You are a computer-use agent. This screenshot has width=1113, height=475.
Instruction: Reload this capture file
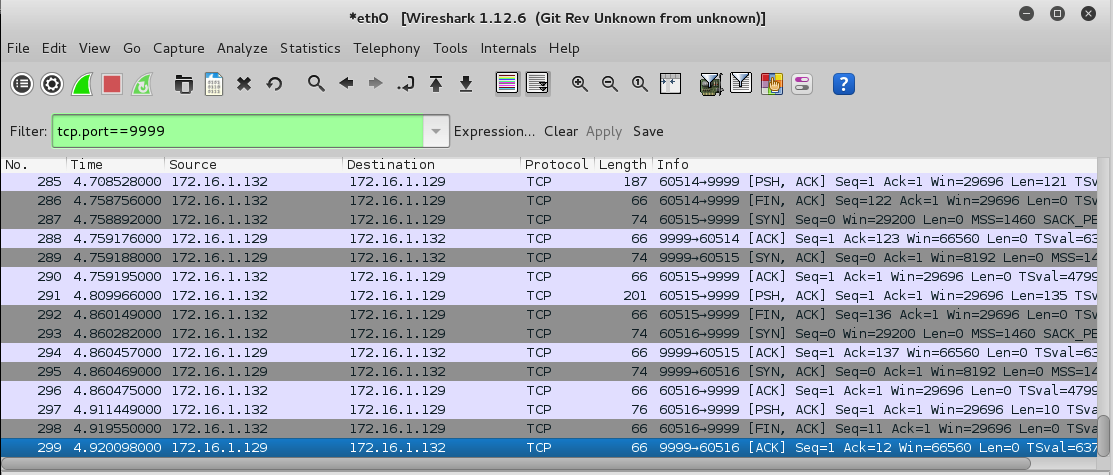[x=274, y=84]
